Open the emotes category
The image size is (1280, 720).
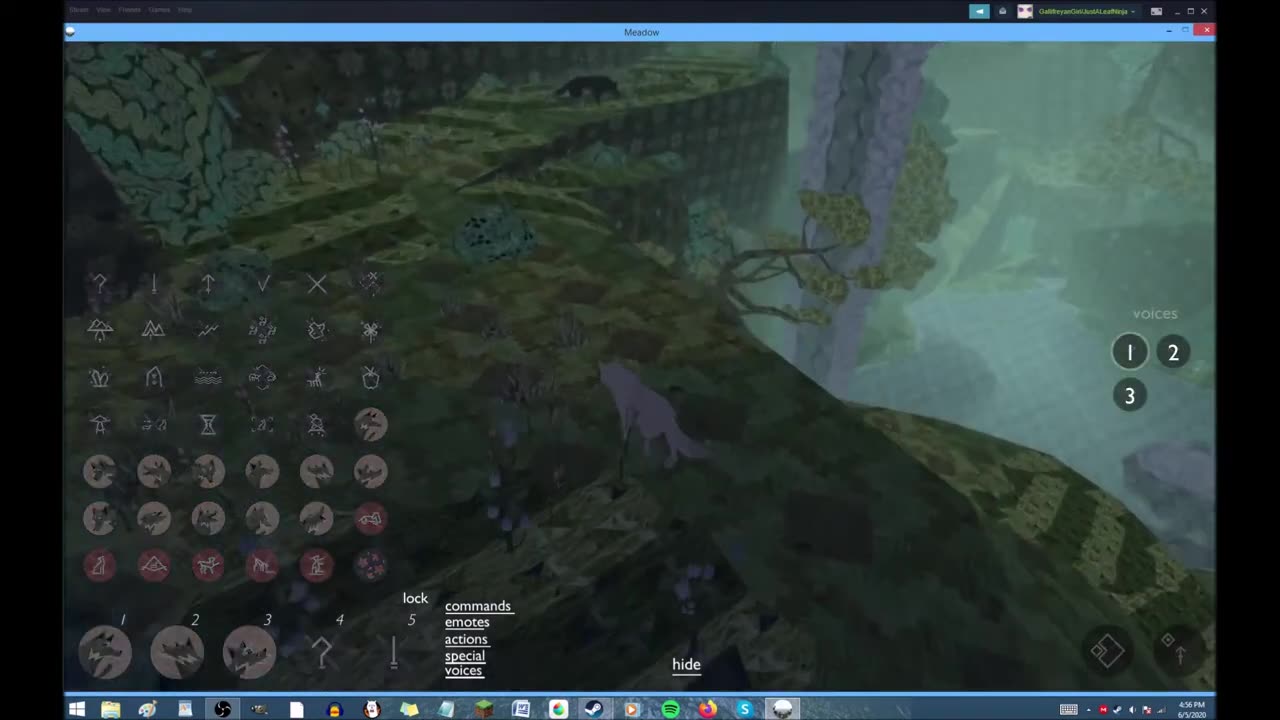467,622
